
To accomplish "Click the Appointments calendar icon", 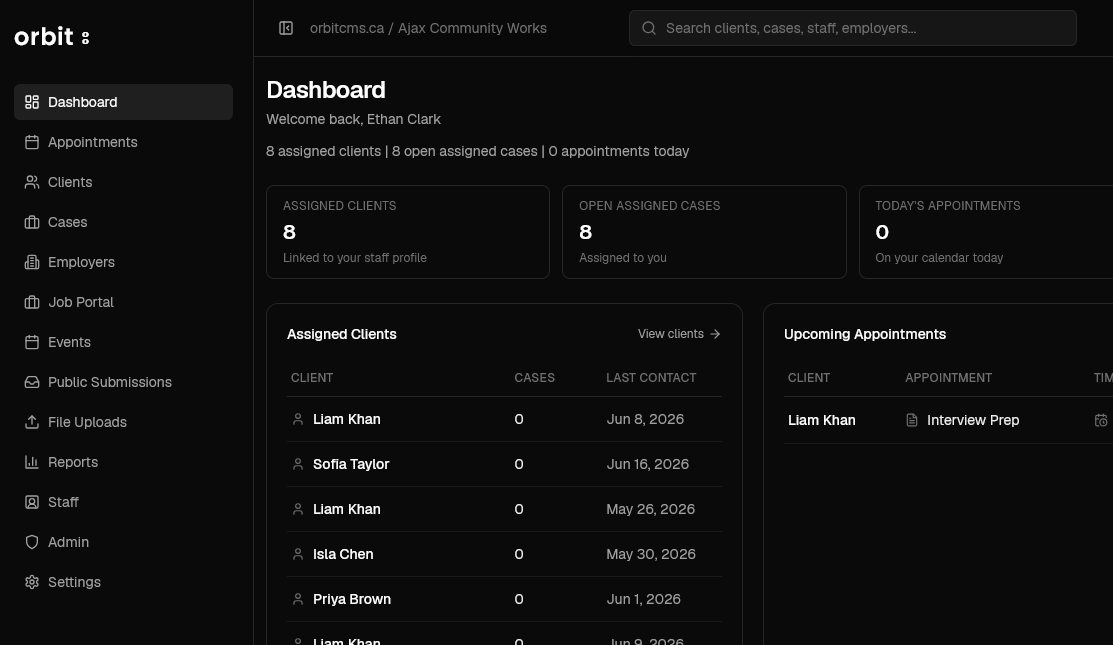I will pyautogui.click(x=32, y=142).
